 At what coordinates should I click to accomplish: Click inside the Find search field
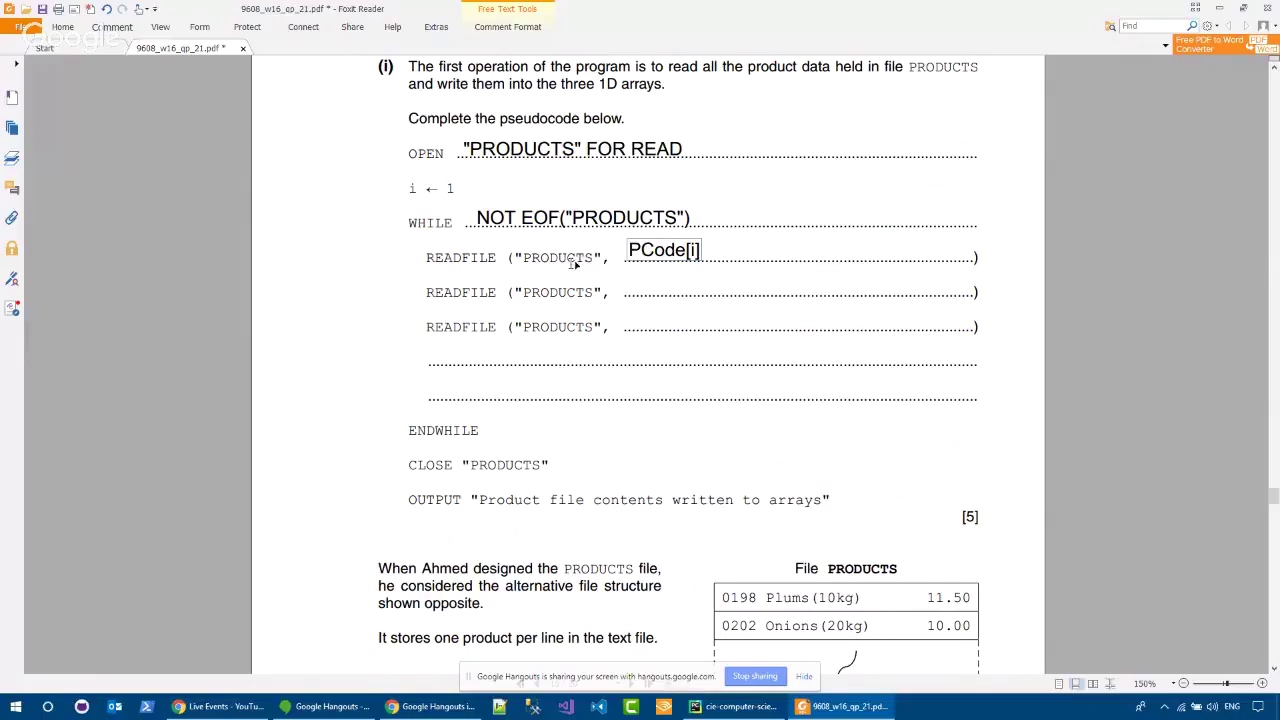(x=1152, y=26)
